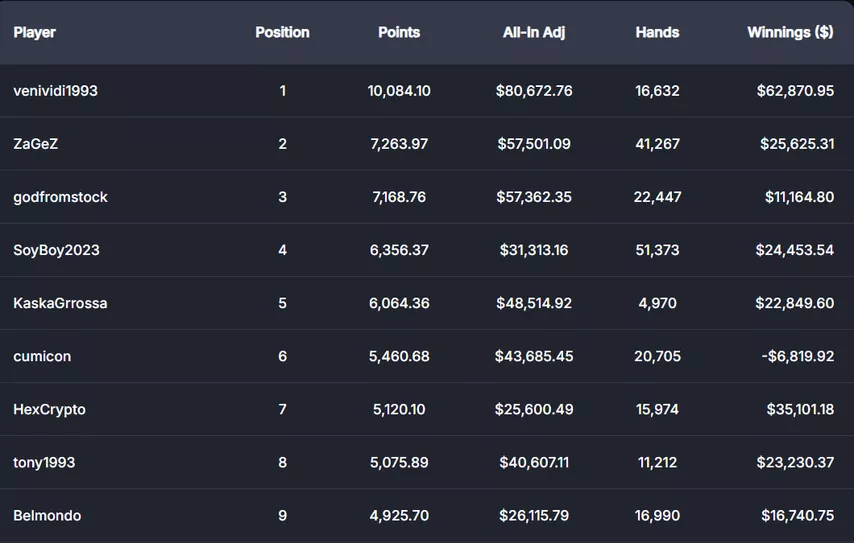Click HexCrypto's All-In Adj $25,600.49
This screenshot has height=543, width=854.
coord(534,409)
